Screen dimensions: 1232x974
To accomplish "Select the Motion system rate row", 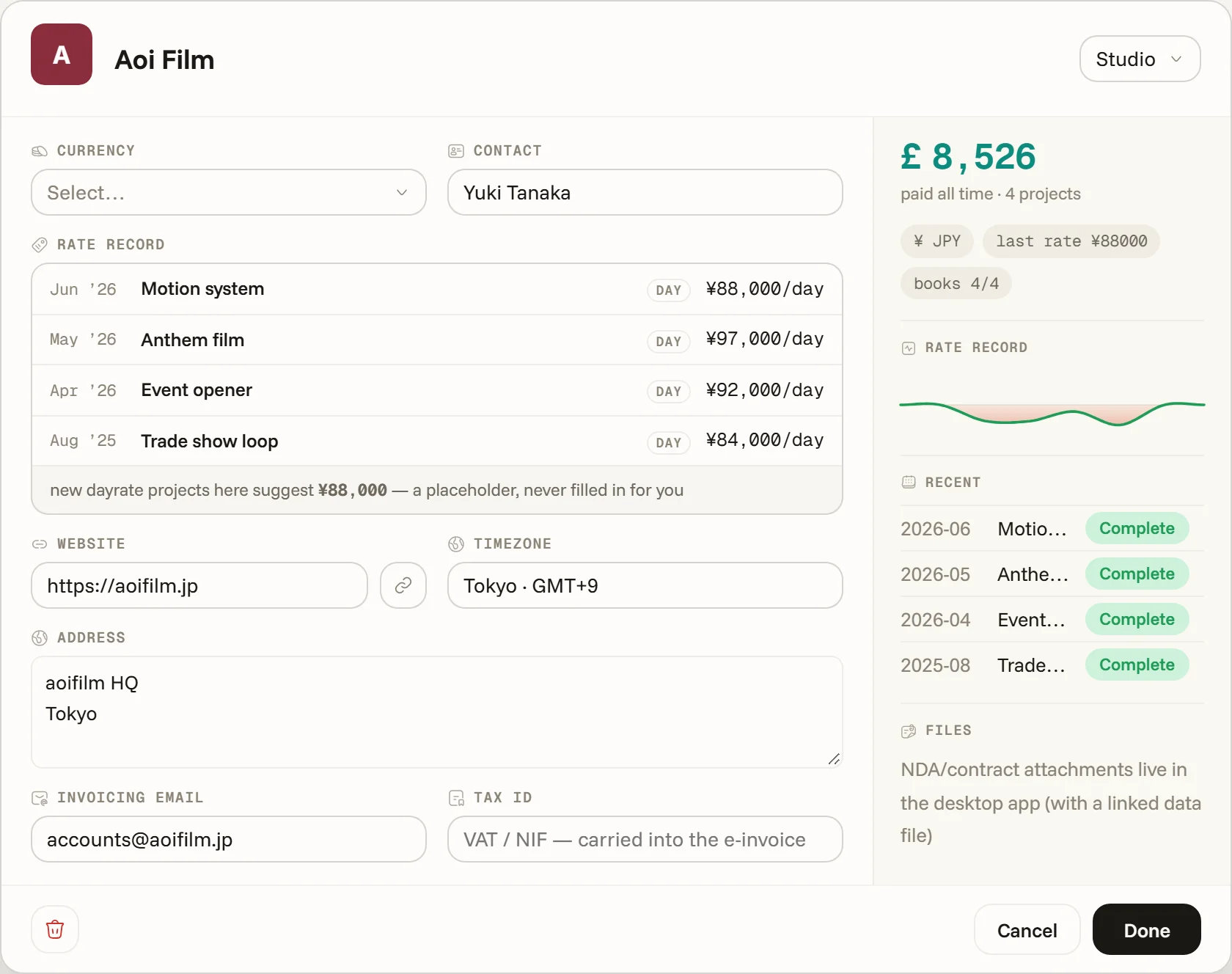I will 437,289.
